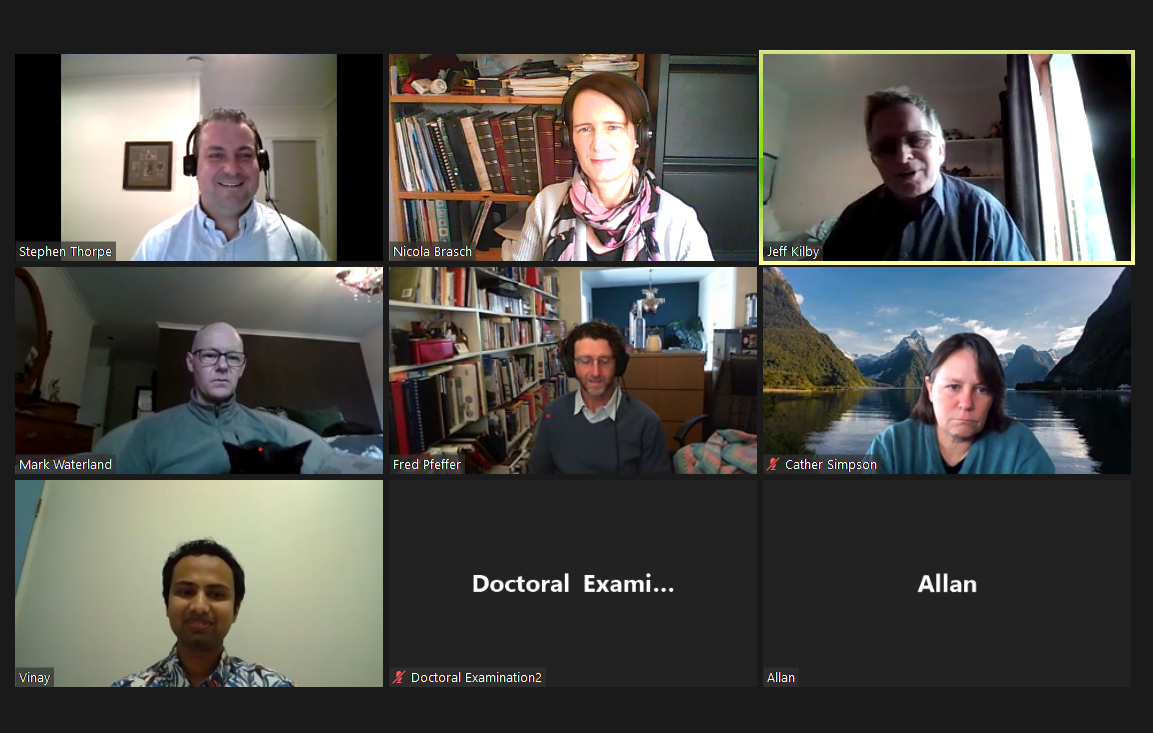Viewport: 1153px width, 733px height.
Task: Click the small Allan name label
Action: (x=781, y=678)
